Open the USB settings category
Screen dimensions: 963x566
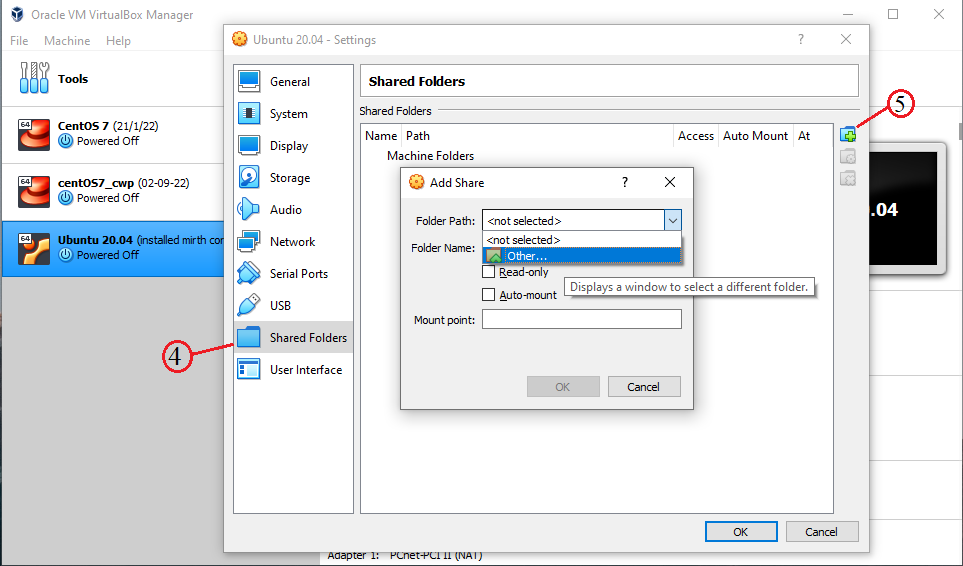coord(294,305)
